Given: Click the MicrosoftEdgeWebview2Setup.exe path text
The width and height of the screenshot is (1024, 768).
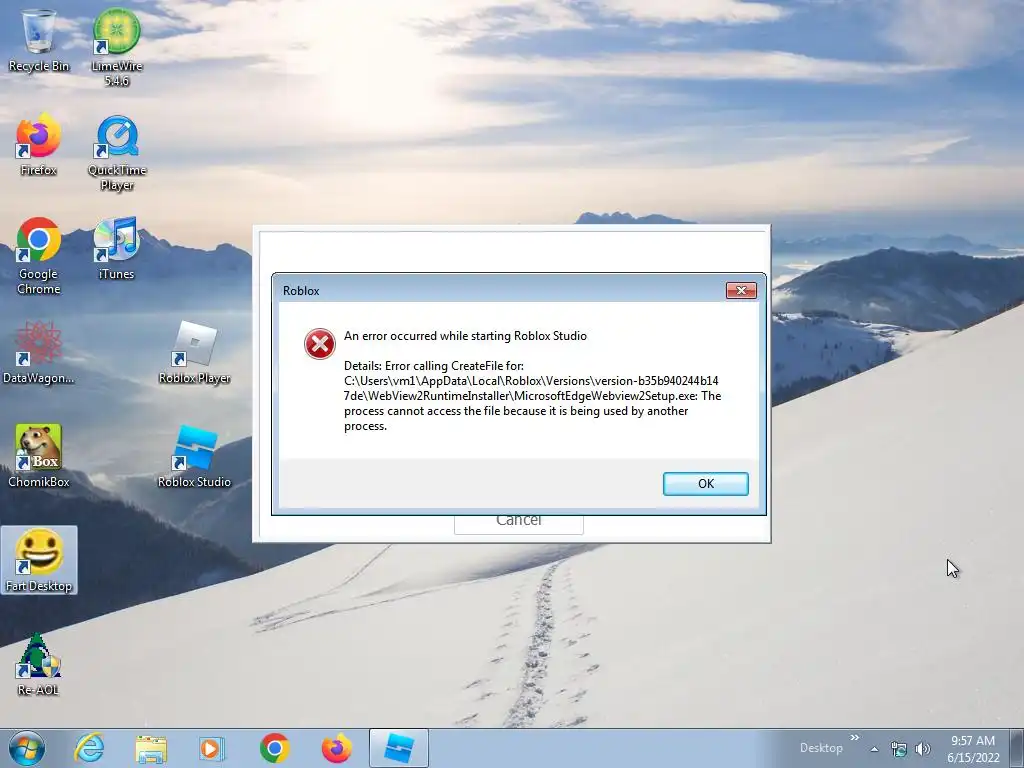Looking at the screenshot, I should click(531, 388).
